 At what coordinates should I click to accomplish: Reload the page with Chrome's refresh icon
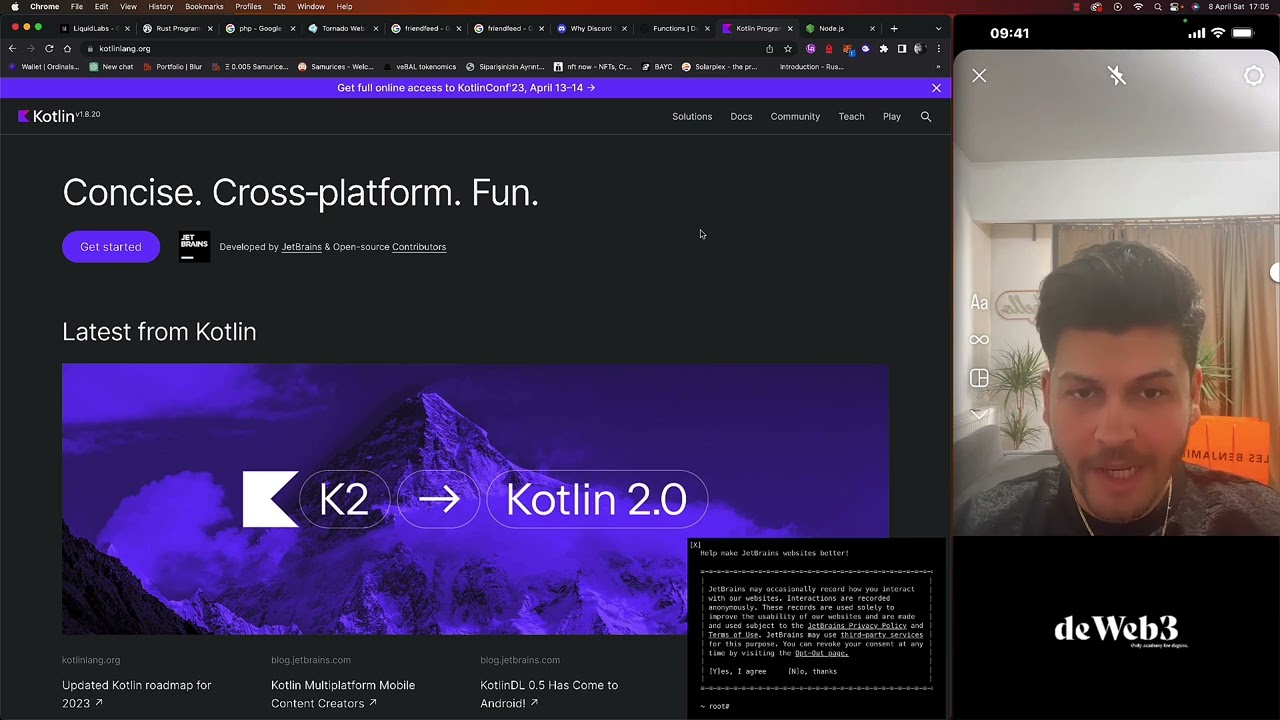click(49, 48)
